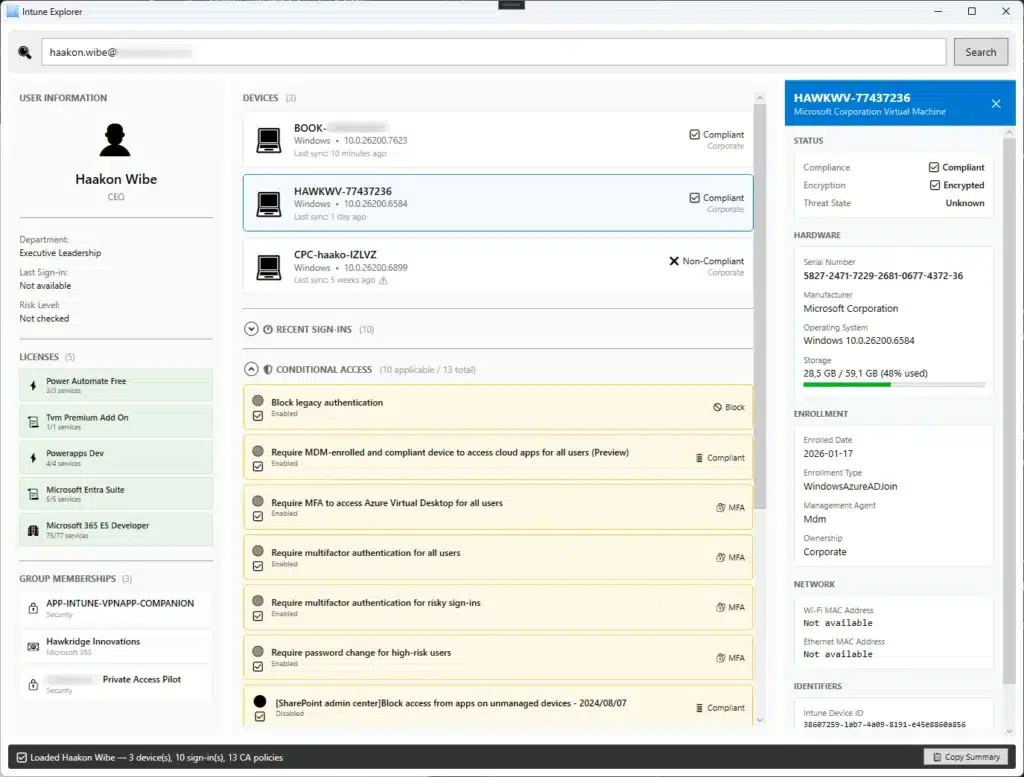Click the Power Automate Free license icon

coord(34,385)
